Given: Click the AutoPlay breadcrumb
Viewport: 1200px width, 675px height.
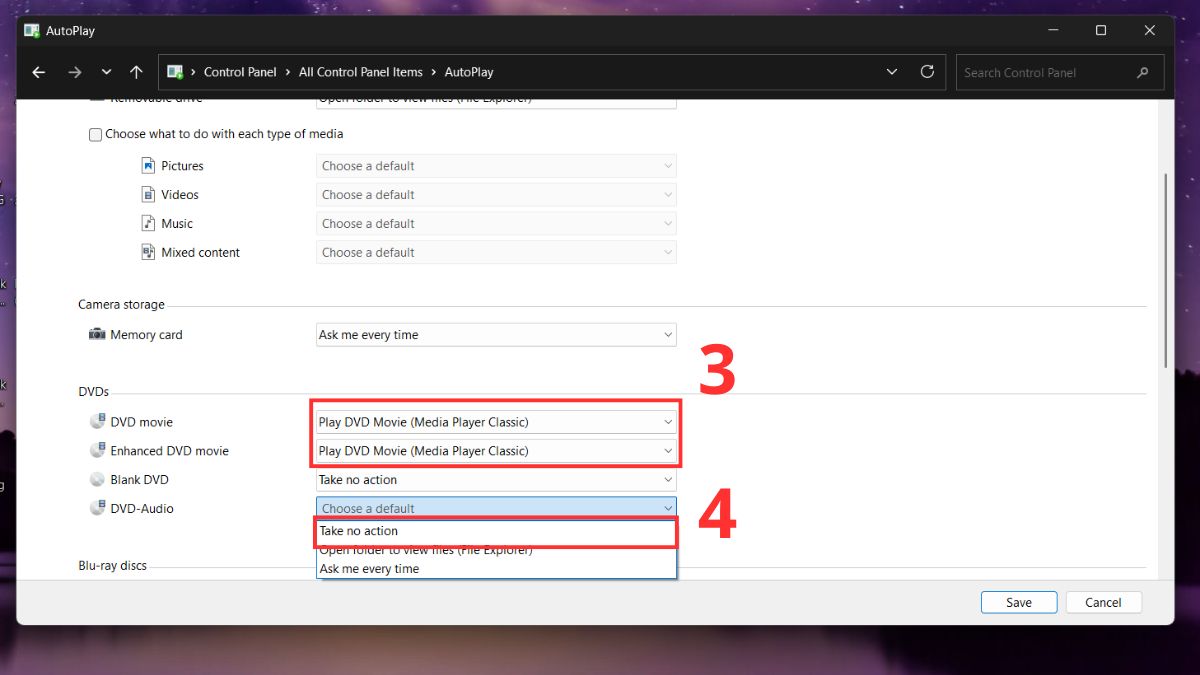Looking at the screenshot, I should click(x=469, y=72).
